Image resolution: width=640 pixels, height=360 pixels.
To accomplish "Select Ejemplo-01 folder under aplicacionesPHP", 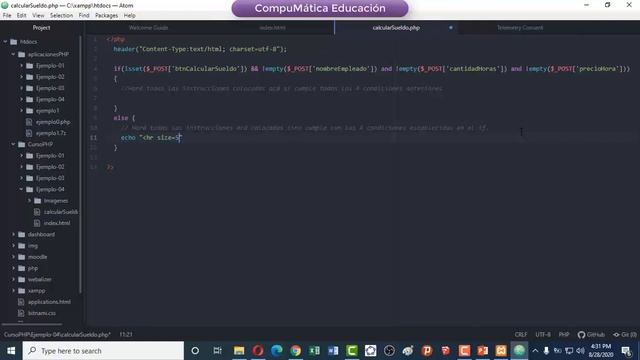I will point(50,66).
